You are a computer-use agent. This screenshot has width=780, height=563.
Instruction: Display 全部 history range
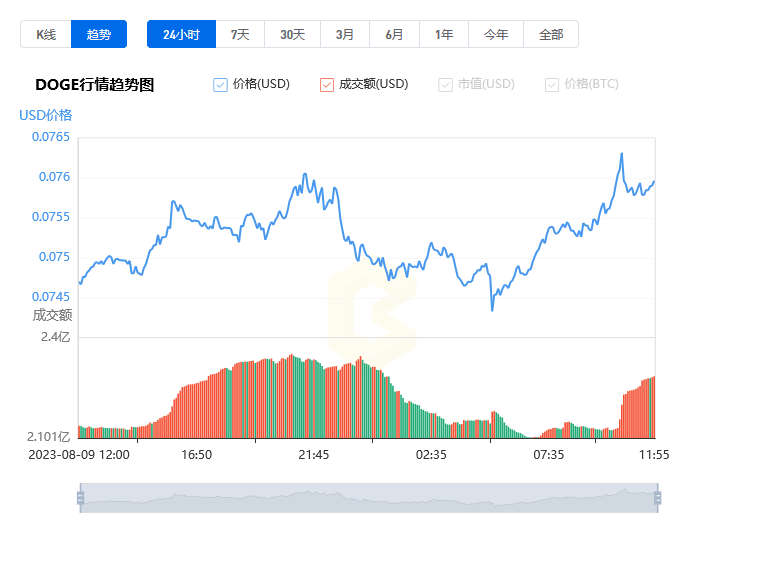tap(551, 34)
